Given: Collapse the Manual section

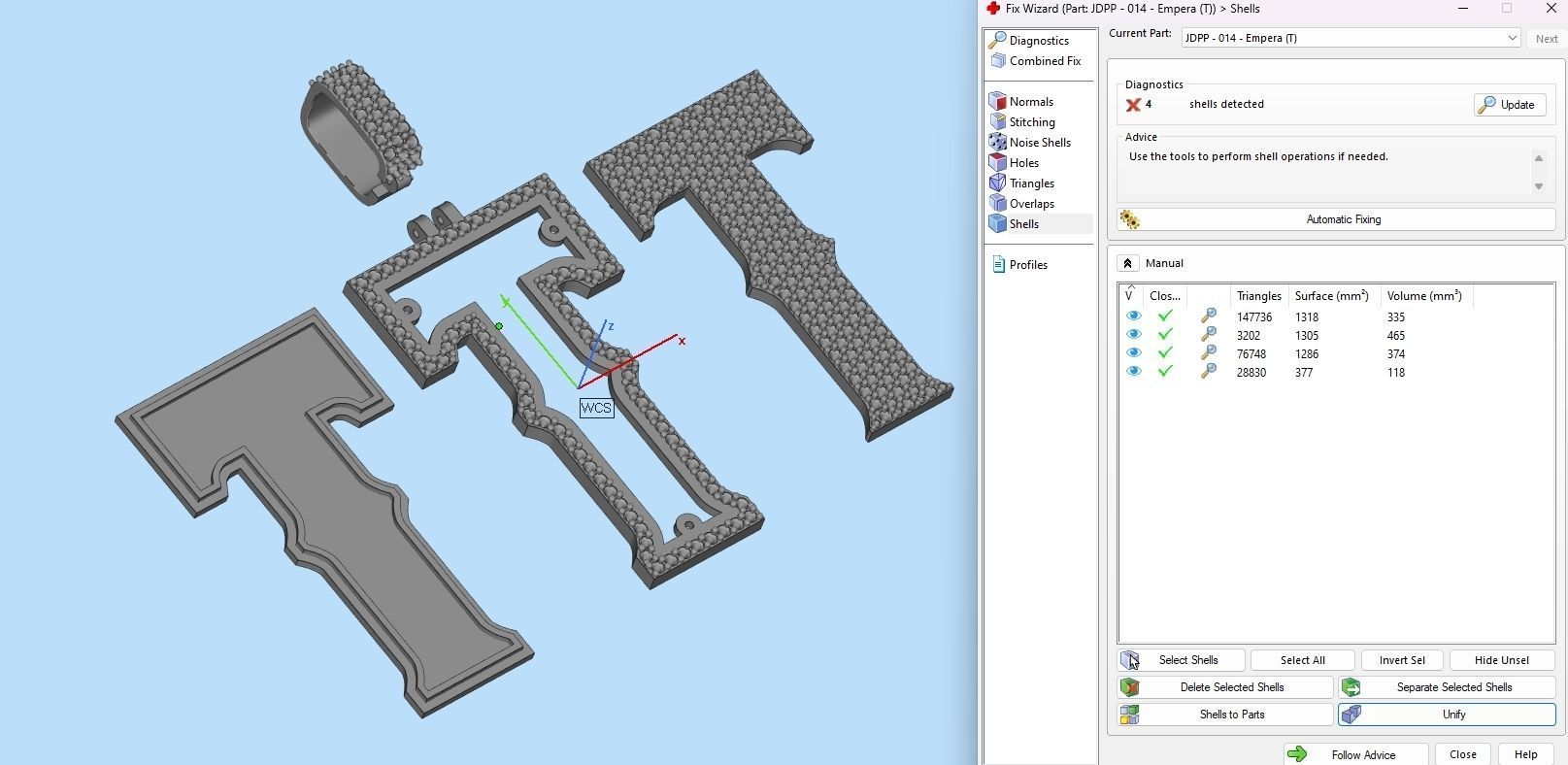Looking at the screenshot, I should [x=1127, y=263].
